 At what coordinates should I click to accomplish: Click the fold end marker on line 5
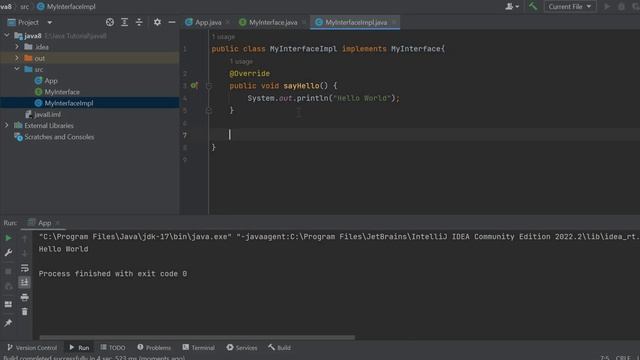(x=209, y=110)
